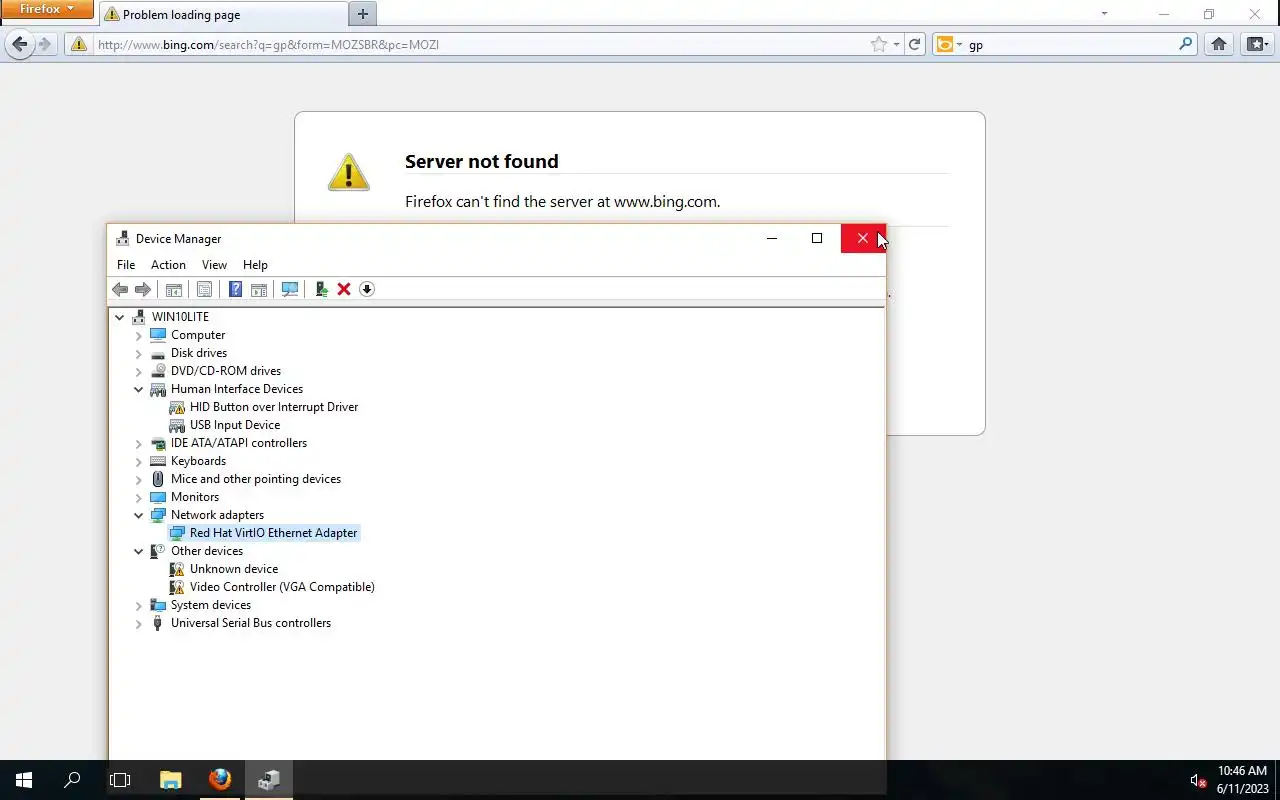This screenshot has width=1280, height=800.
Task: Expand the Monitors category
Action: pos(139,497)
